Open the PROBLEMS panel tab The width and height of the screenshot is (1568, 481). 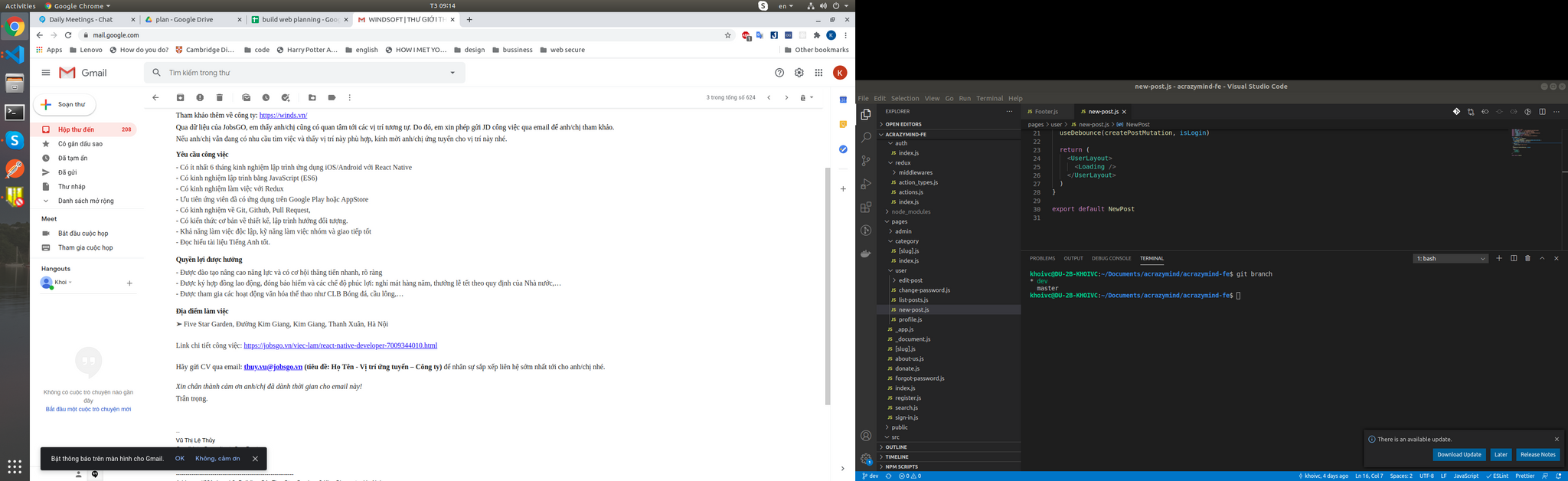(x=1042, y=259)
